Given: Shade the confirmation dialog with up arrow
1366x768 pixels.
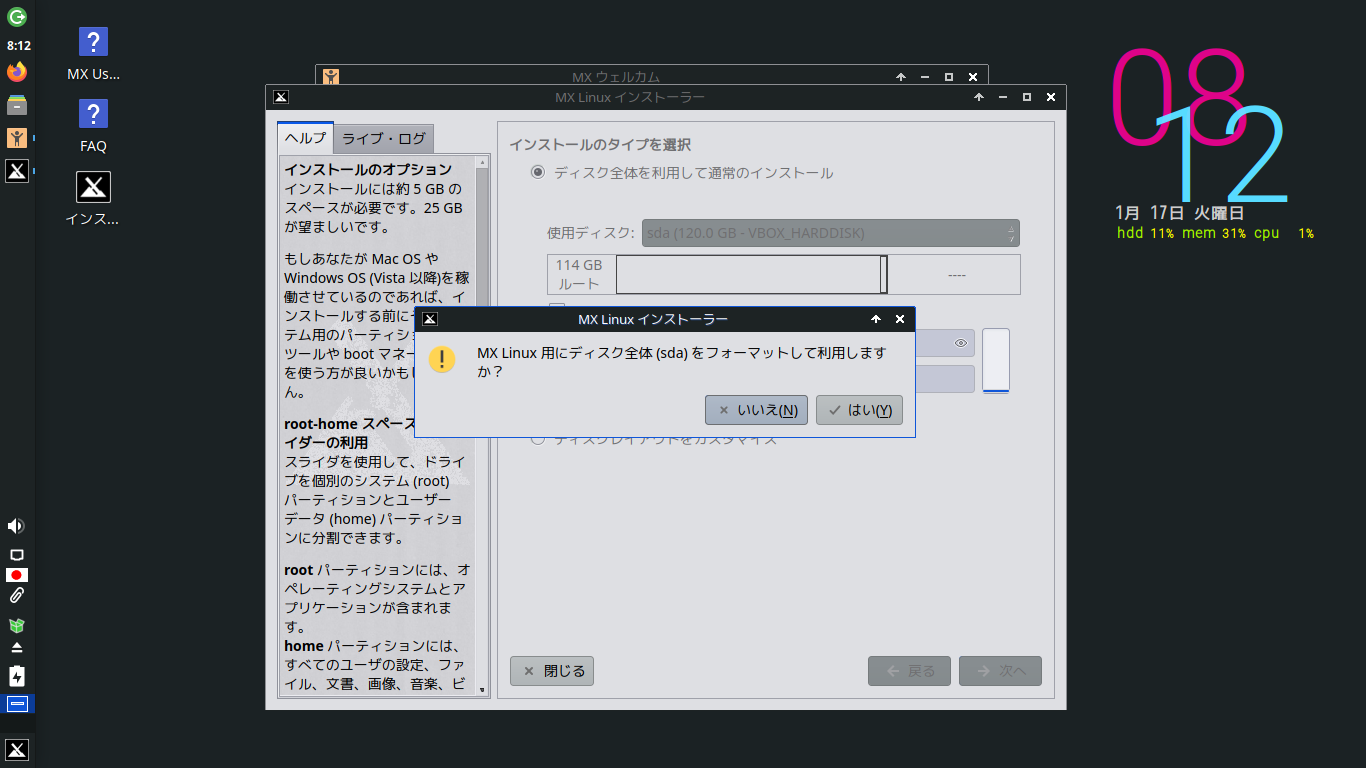Looking at the screenshot, I should [876, 319].
